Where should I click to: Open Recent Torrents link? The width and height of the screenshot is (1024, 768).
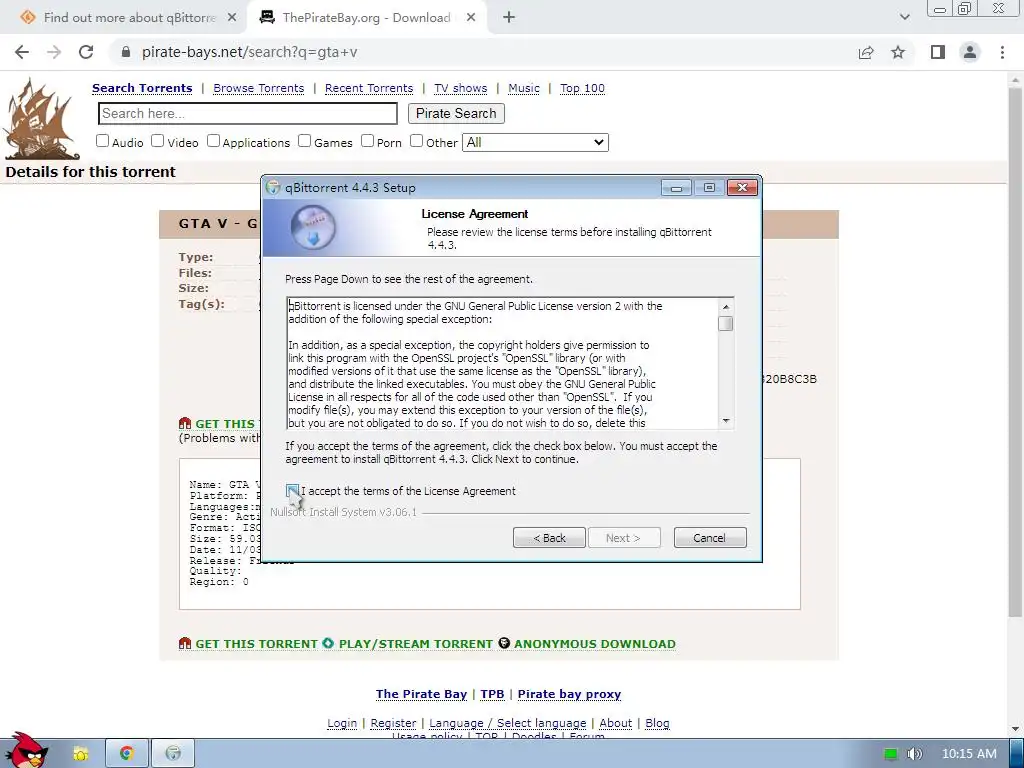click(x=369, y=88)
